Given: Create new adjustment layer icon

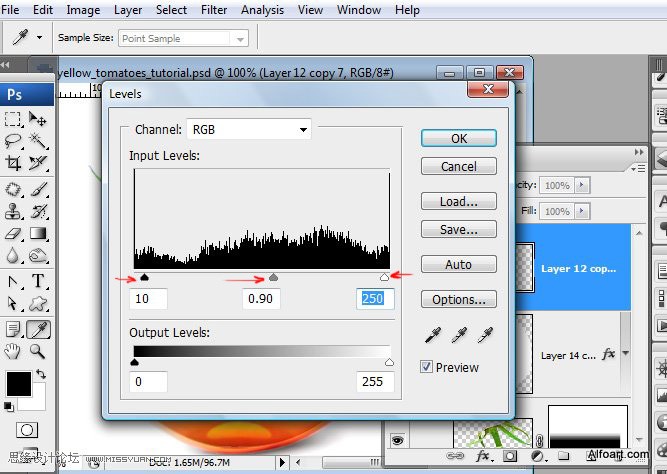Looking at the screenshot, I should click(x=537, y=456).
